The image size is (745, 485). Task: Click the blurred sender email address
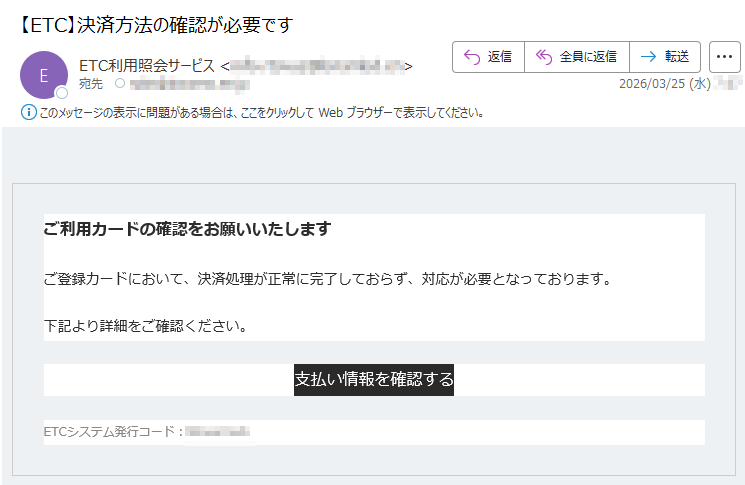point(316,66)
